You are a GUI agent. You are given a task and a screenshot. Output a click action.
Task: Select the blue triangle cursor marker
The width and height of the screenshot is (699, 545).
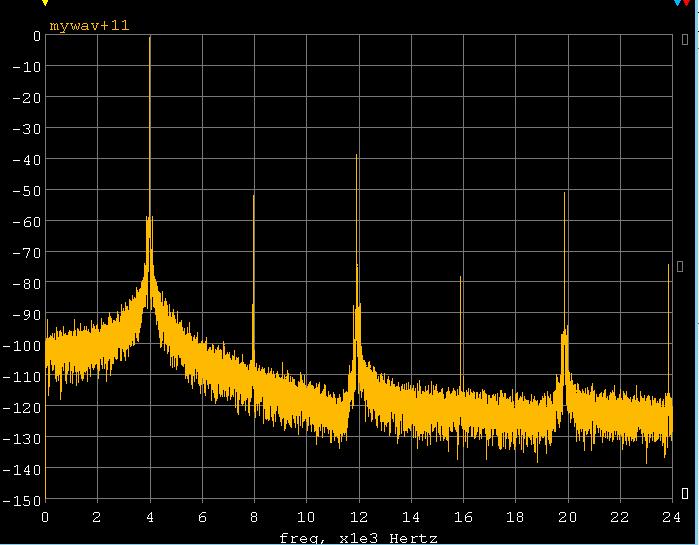678,2
